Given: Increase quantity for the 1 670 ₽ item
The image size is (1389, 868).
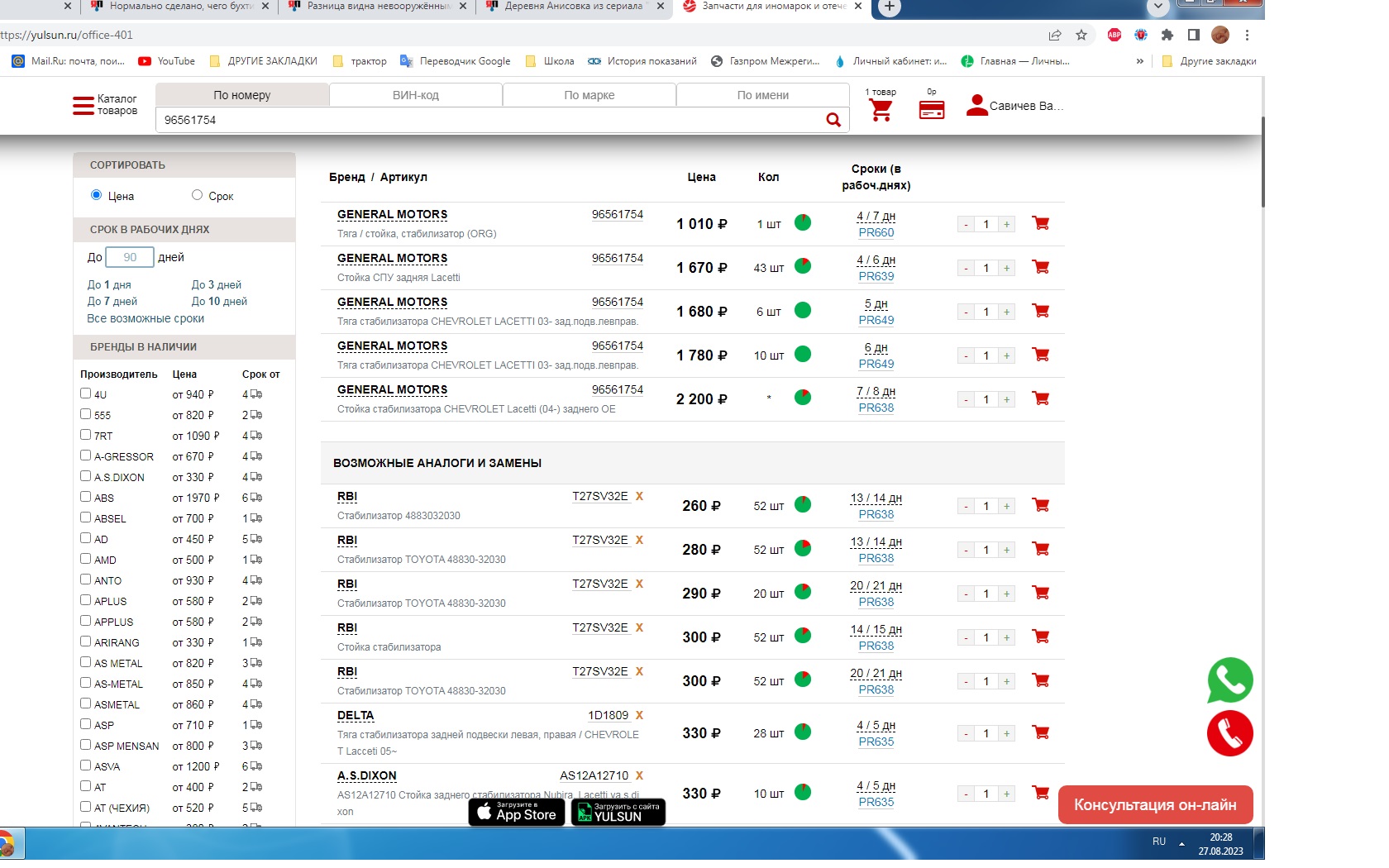Looking at the screenshot, I should 1006,268.
